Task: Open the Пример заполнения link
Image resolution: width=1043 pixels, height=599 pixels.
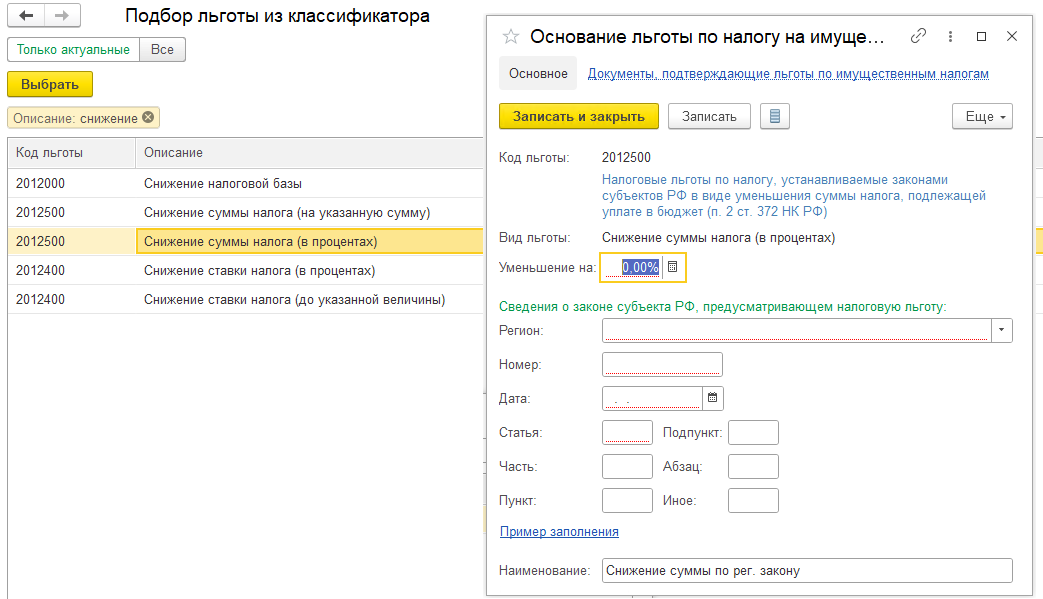Action: 559,532
